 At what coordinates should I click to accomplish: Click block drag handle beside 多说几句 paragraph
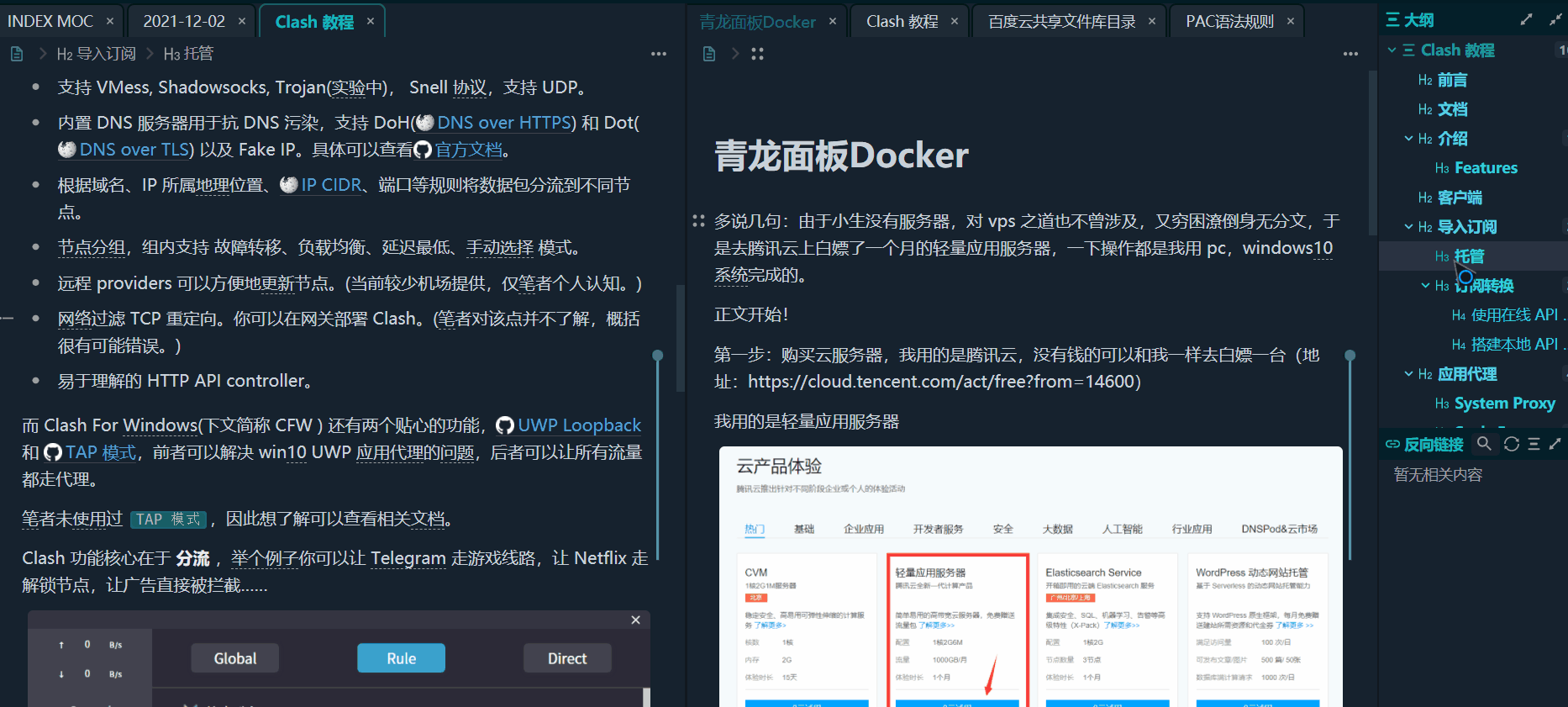(x=698, y=221)
